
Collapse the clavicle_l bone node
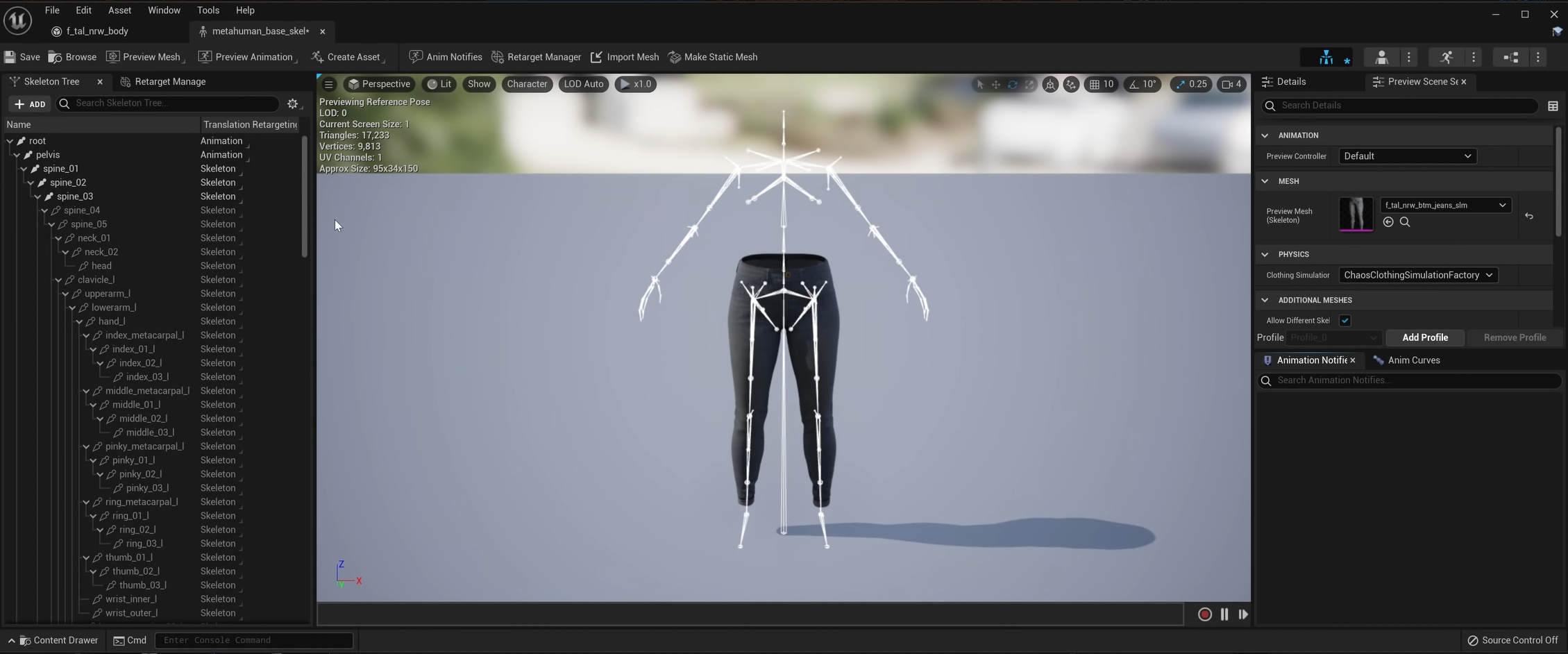[58, 280]
